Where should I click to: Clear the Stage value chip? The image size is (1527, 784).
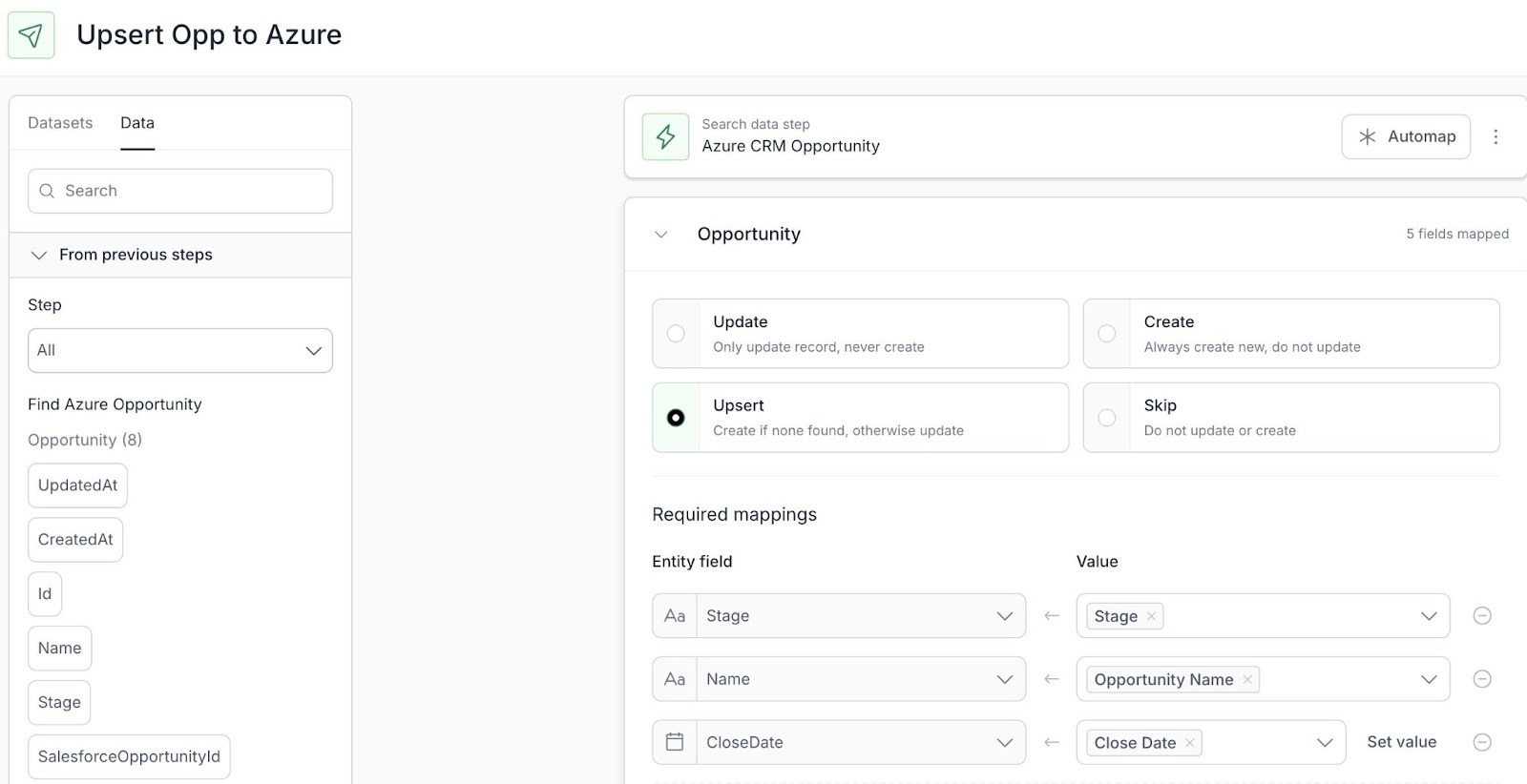point(1151,616)
